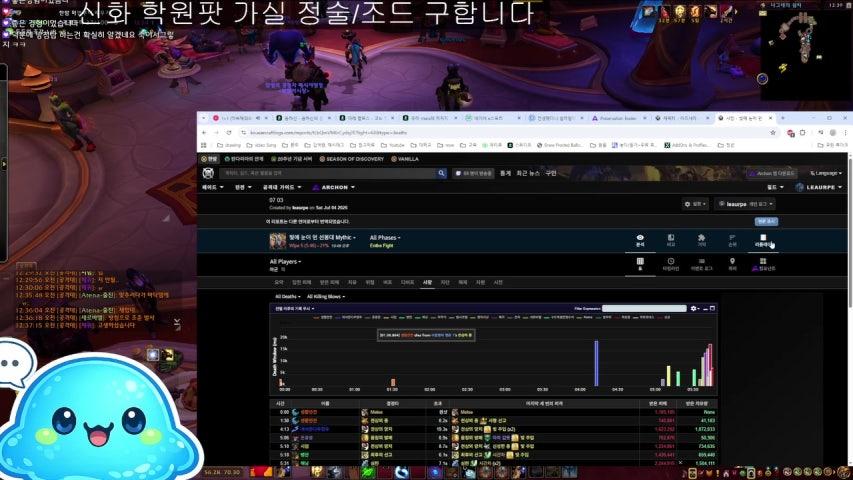This screenshot has width=853, height=480.
Task: Collapse the death chart panel
Action: click(706, 309)
